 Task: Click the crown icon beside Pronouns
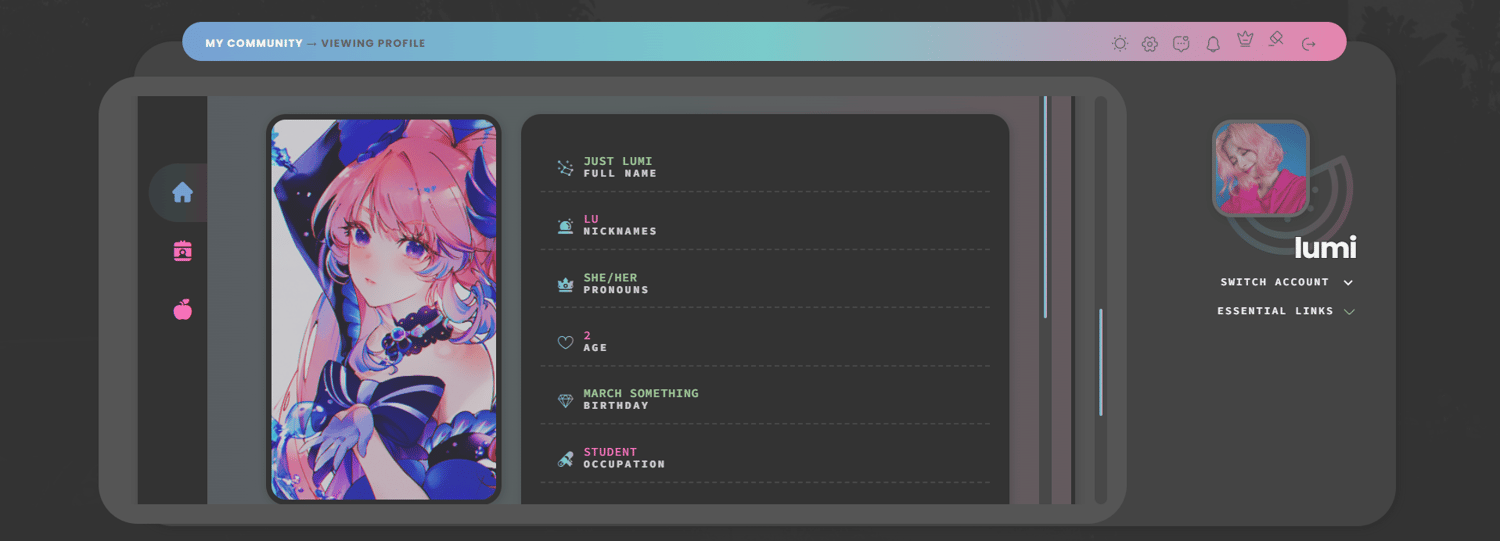(565, 284)
